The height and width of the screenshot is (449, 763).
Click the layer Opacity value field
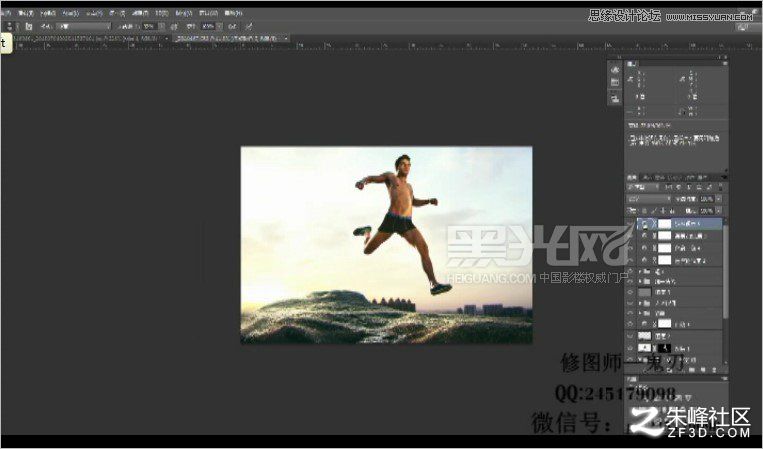pos(707,199)
